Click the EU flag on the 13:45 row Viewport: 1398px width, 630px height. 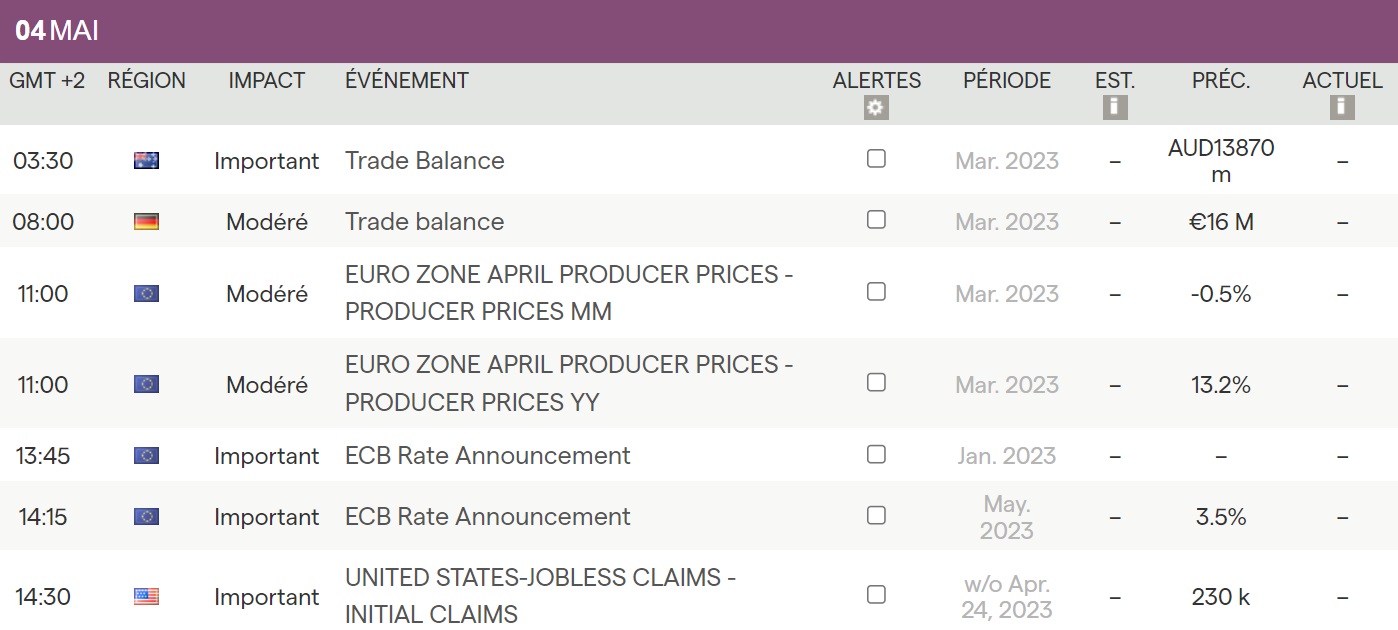click(146, 456)
